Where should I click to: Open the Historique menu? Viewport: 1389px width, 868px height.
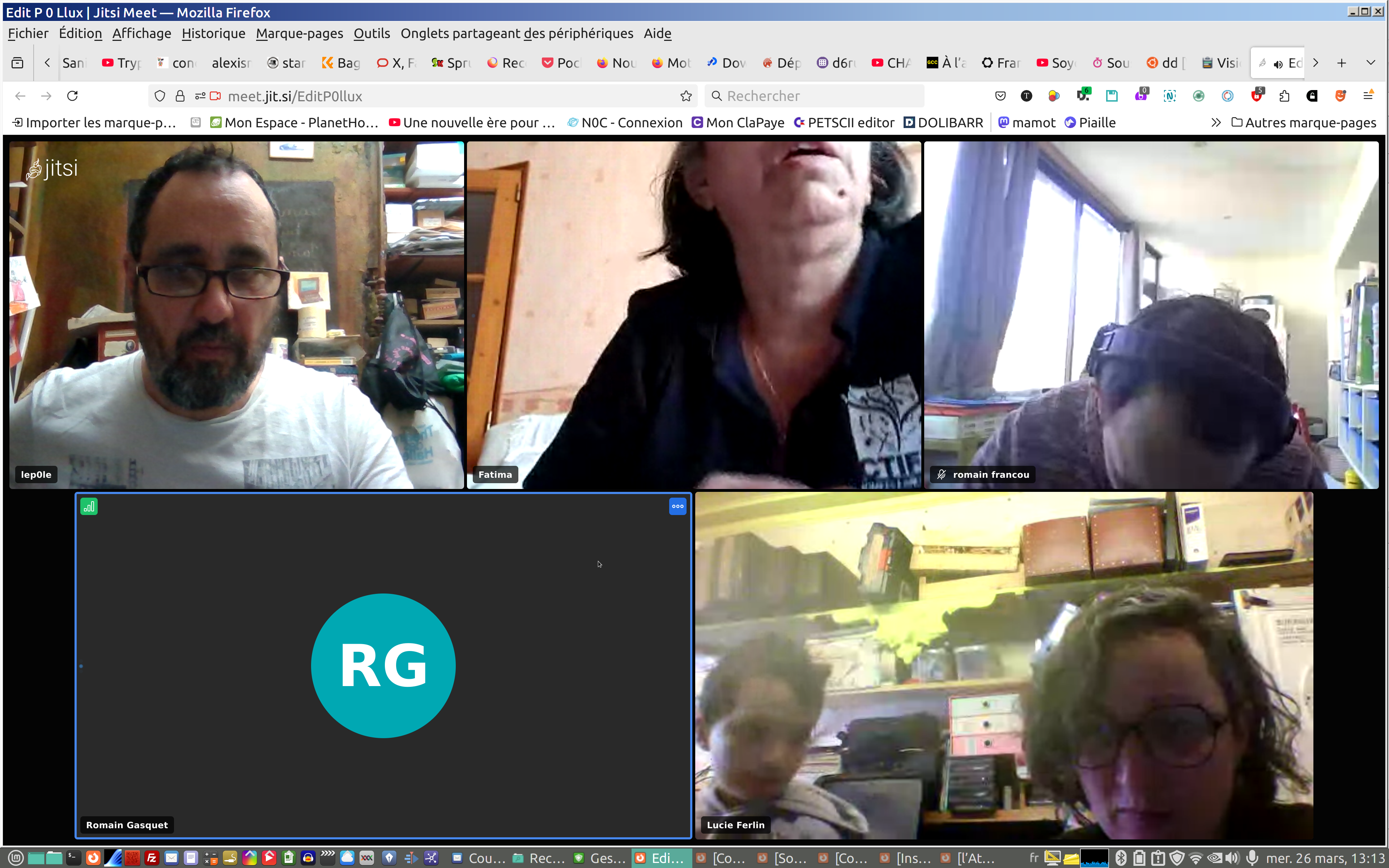point(213,33)
